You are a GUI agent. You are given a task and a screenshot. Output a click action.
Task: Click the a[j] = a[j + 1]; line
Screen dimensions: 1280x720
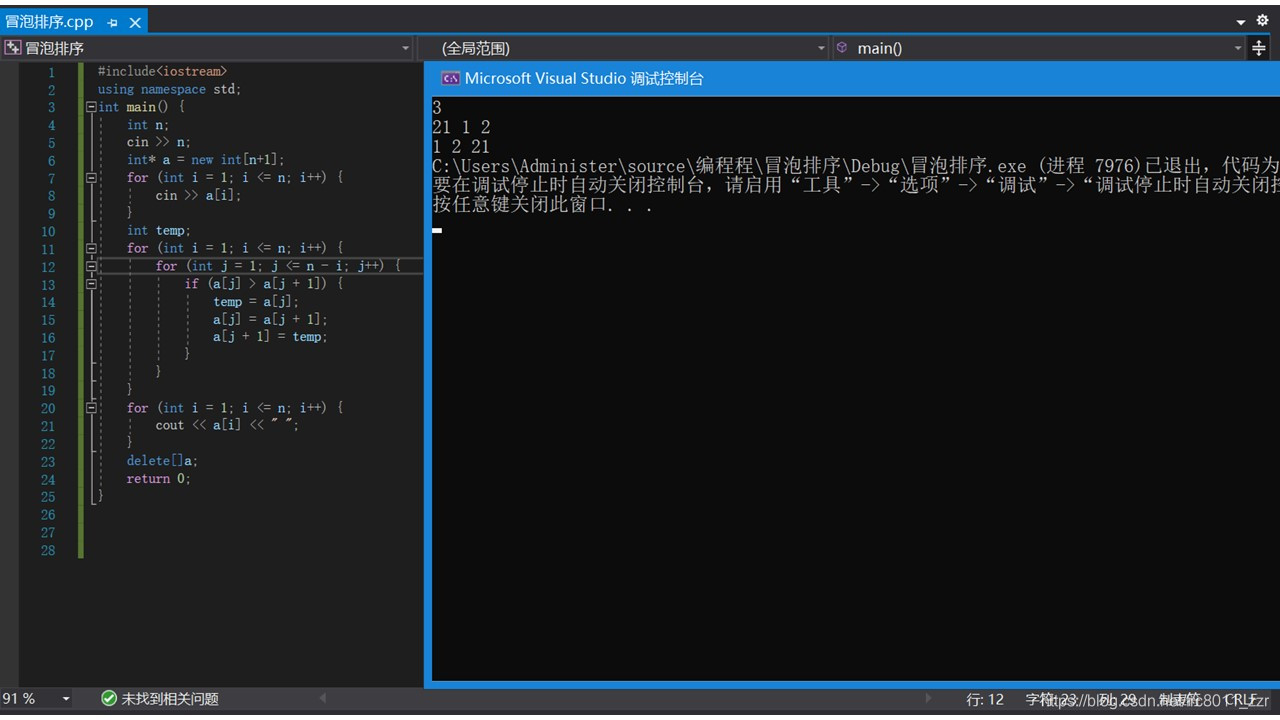coord(270,319)
